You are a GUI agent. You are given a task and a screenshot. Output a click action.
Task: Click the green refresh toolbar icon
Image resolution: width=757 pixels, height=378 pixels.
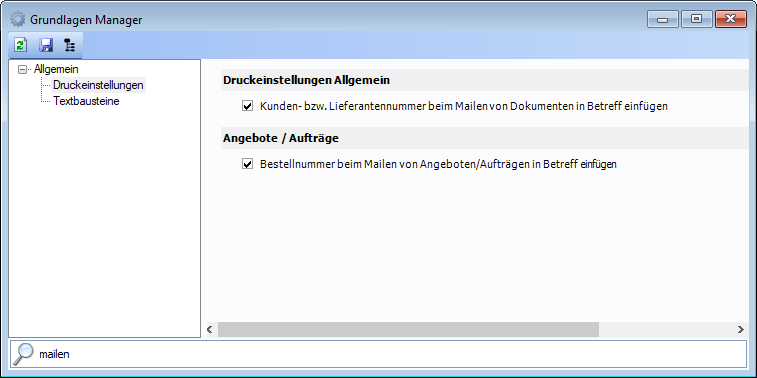pyautogui.click(x=20, y=45)
